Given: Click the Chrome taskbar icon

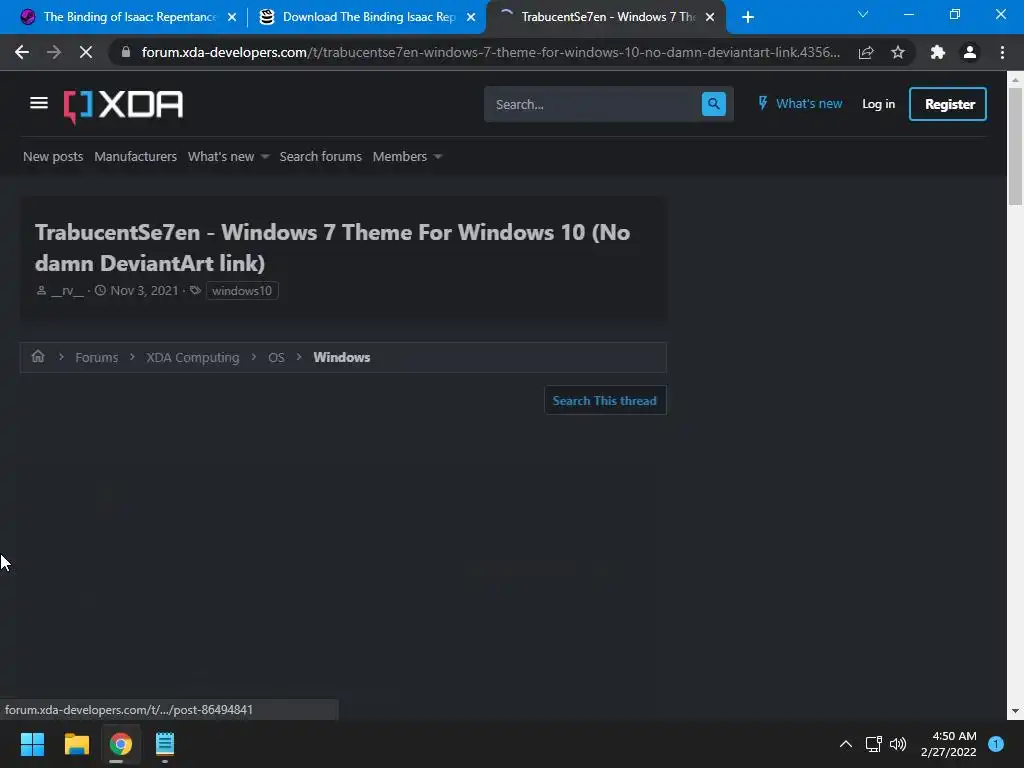Looking at the screenshot, I should (120, 744).
